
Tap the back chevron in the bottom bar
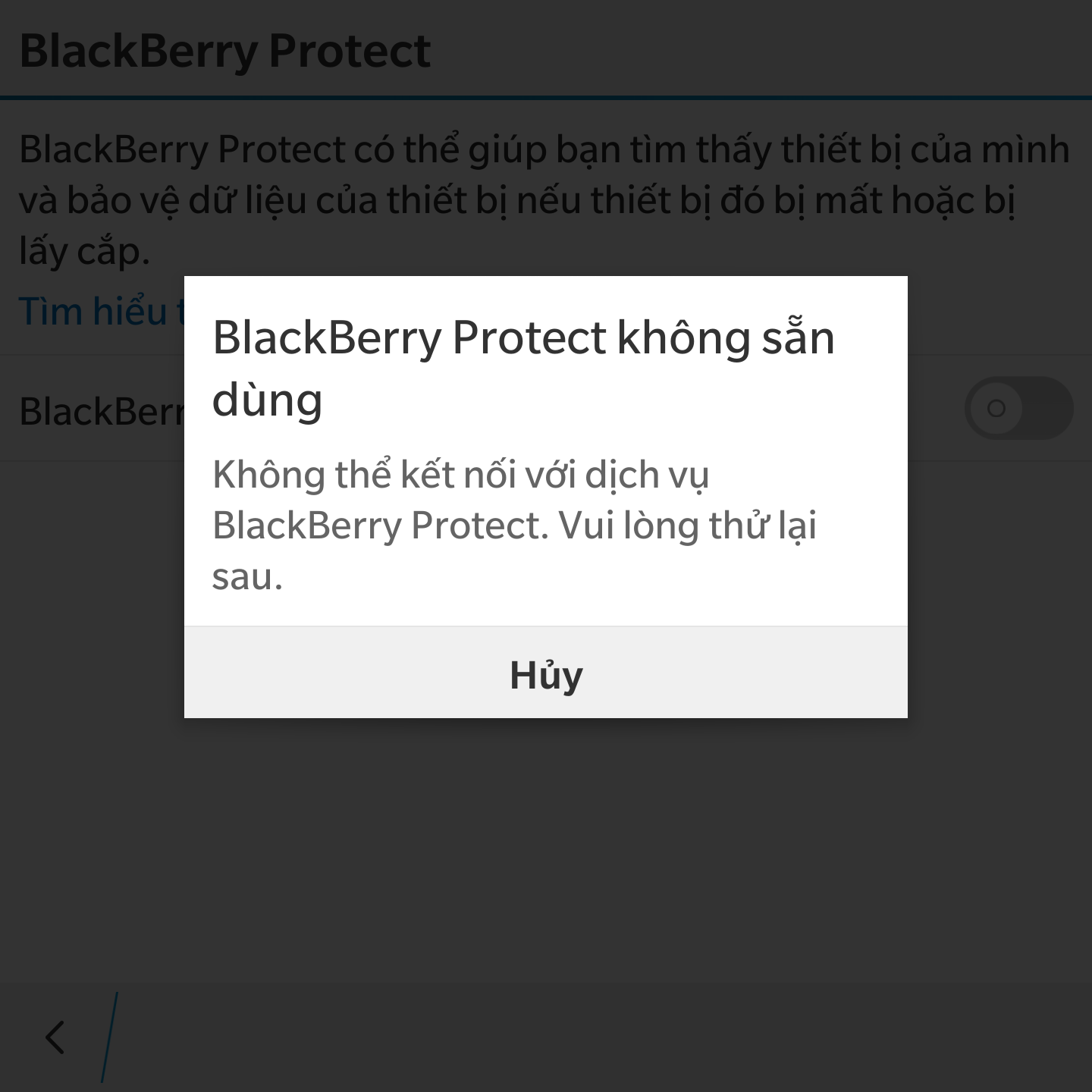[55, 1037]
